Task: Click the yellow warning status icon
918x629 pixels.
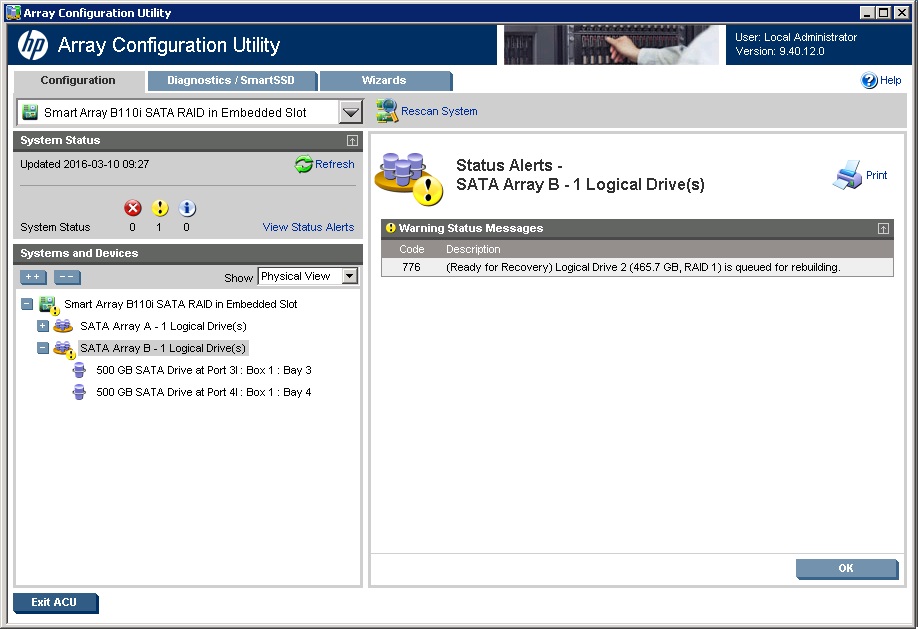Action: coord(160,208)
